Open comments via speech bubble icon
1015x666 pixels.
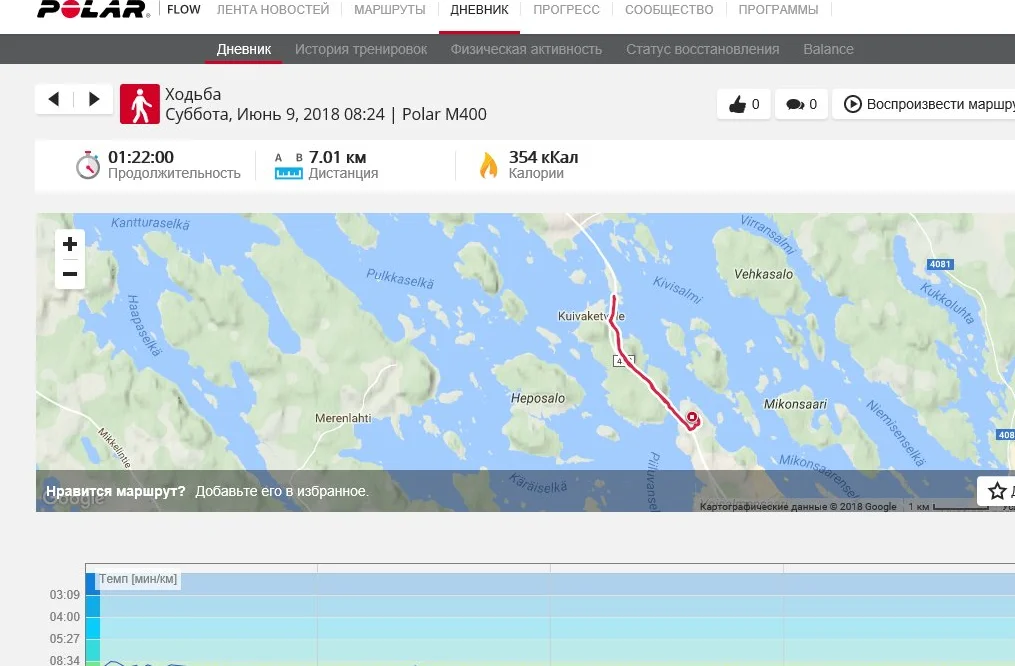point(802,104)
